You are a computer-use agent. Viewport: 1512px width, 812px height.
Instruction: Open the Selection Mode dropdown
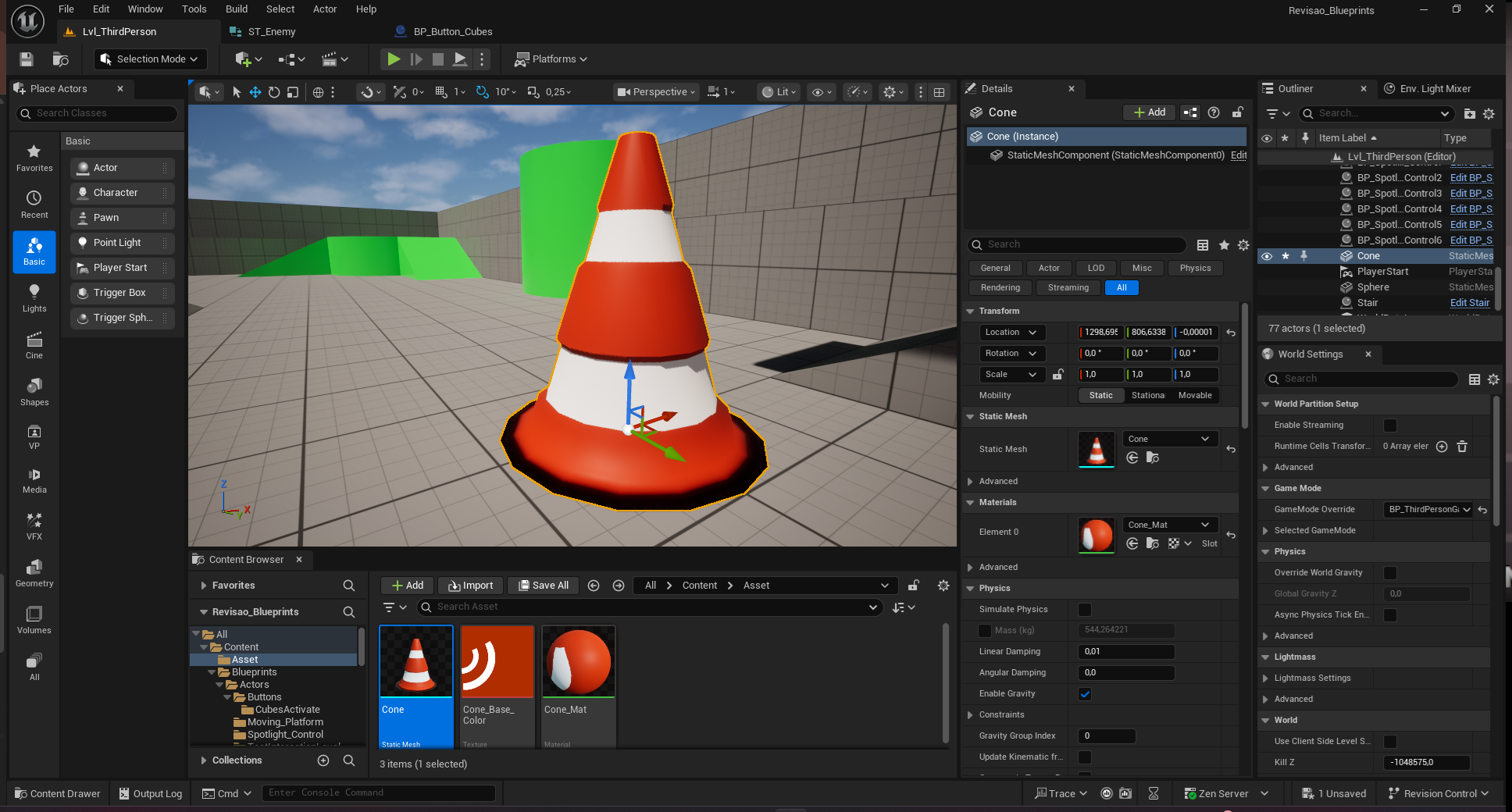[150, 59]
